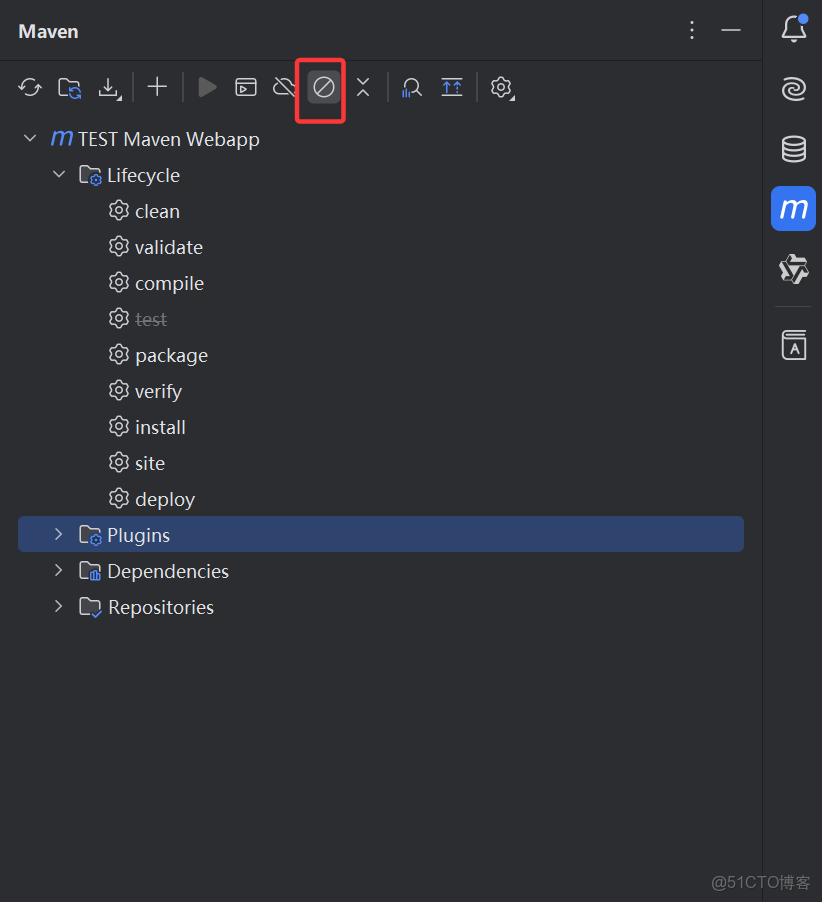This screenshot has height=902, width=822.
Task: Open Database tool window
Action: pos(794,149)
